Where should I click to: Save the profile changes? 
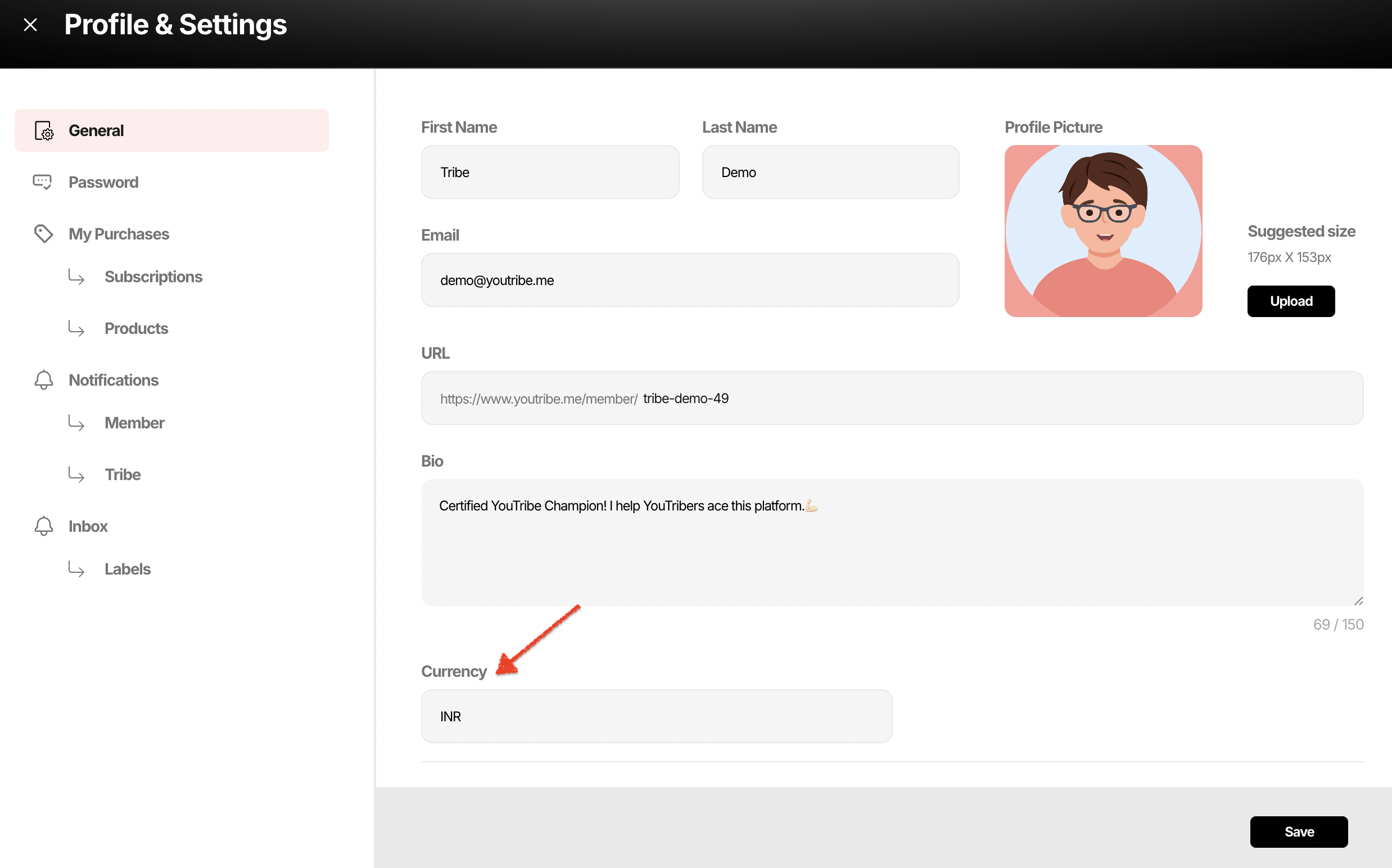(x=1299, y=832)
